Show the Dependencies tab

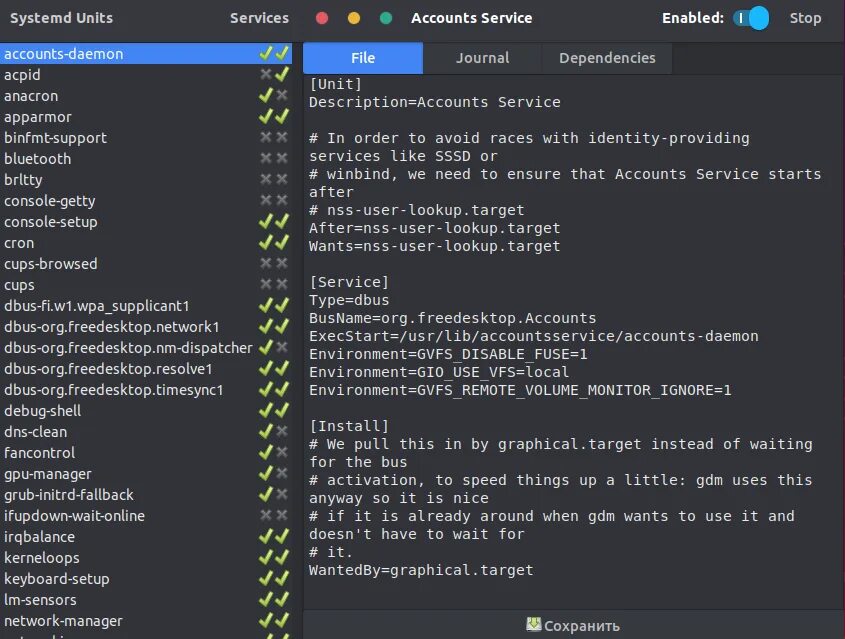tap(607, 58)
